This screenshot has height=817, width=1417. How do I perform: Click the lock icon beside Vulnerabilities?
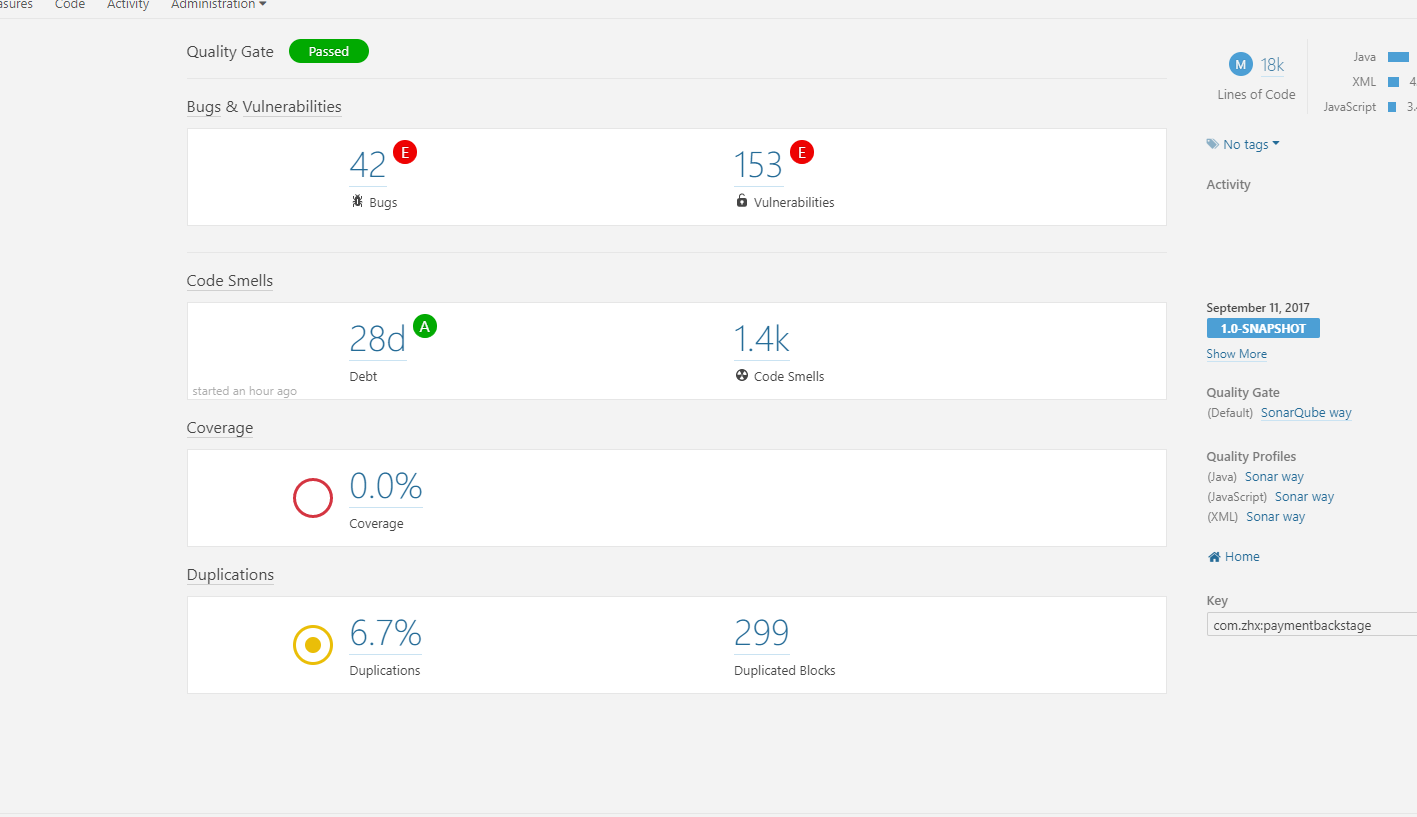click(x=742, y=201)
